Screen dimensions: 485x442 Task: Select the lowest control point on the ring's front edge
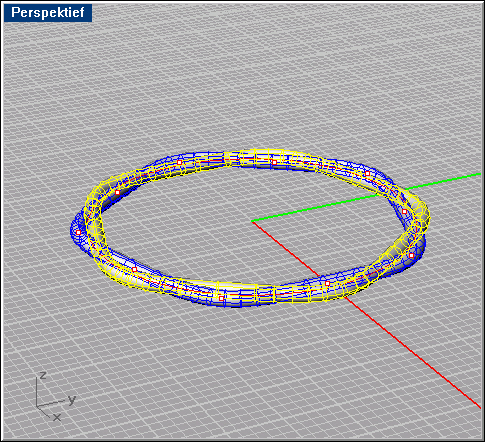point(221,298)
